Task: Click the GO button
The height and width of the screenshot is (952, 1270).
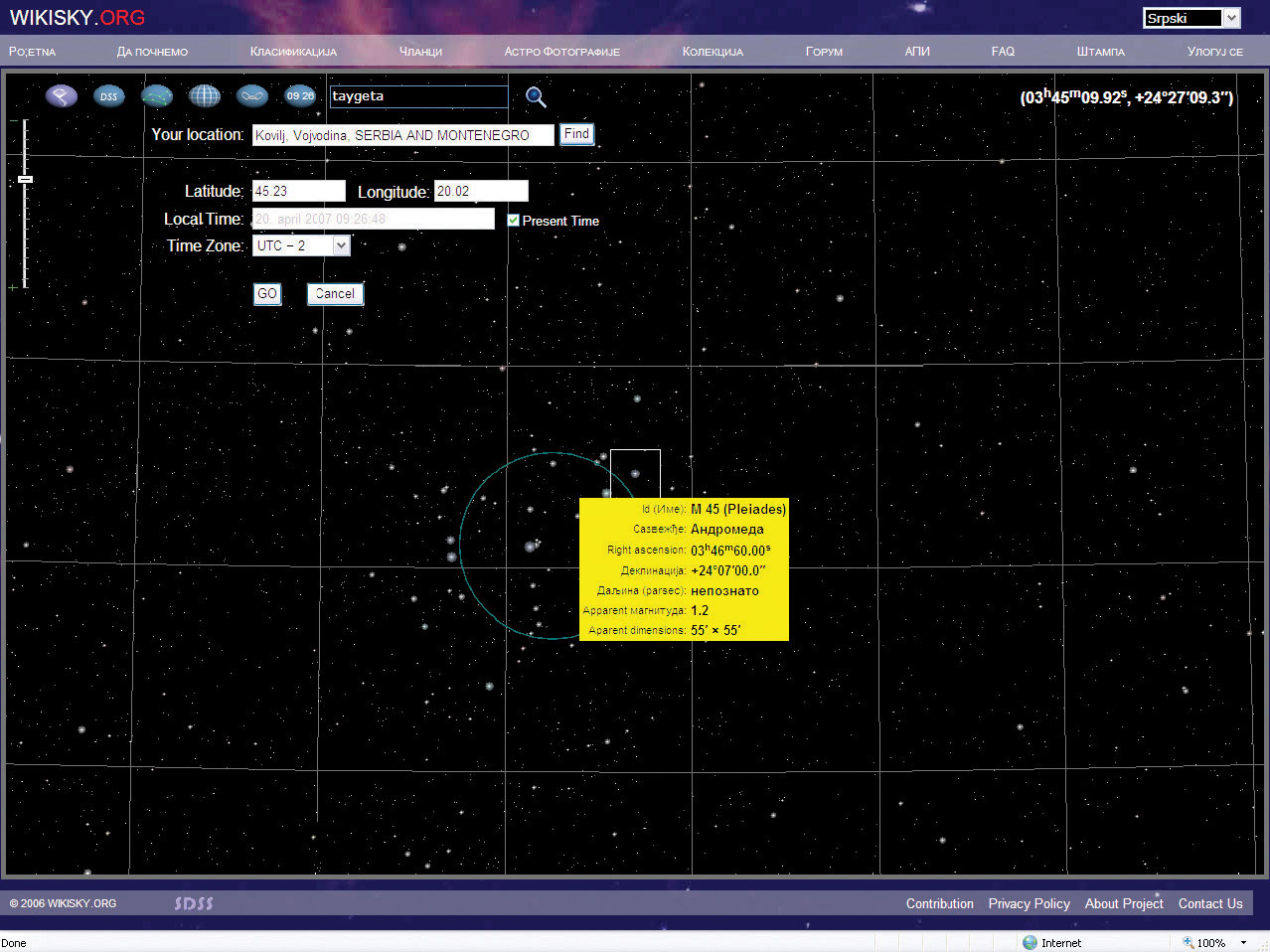Action: pyautogui.click(x=267, y=294)
